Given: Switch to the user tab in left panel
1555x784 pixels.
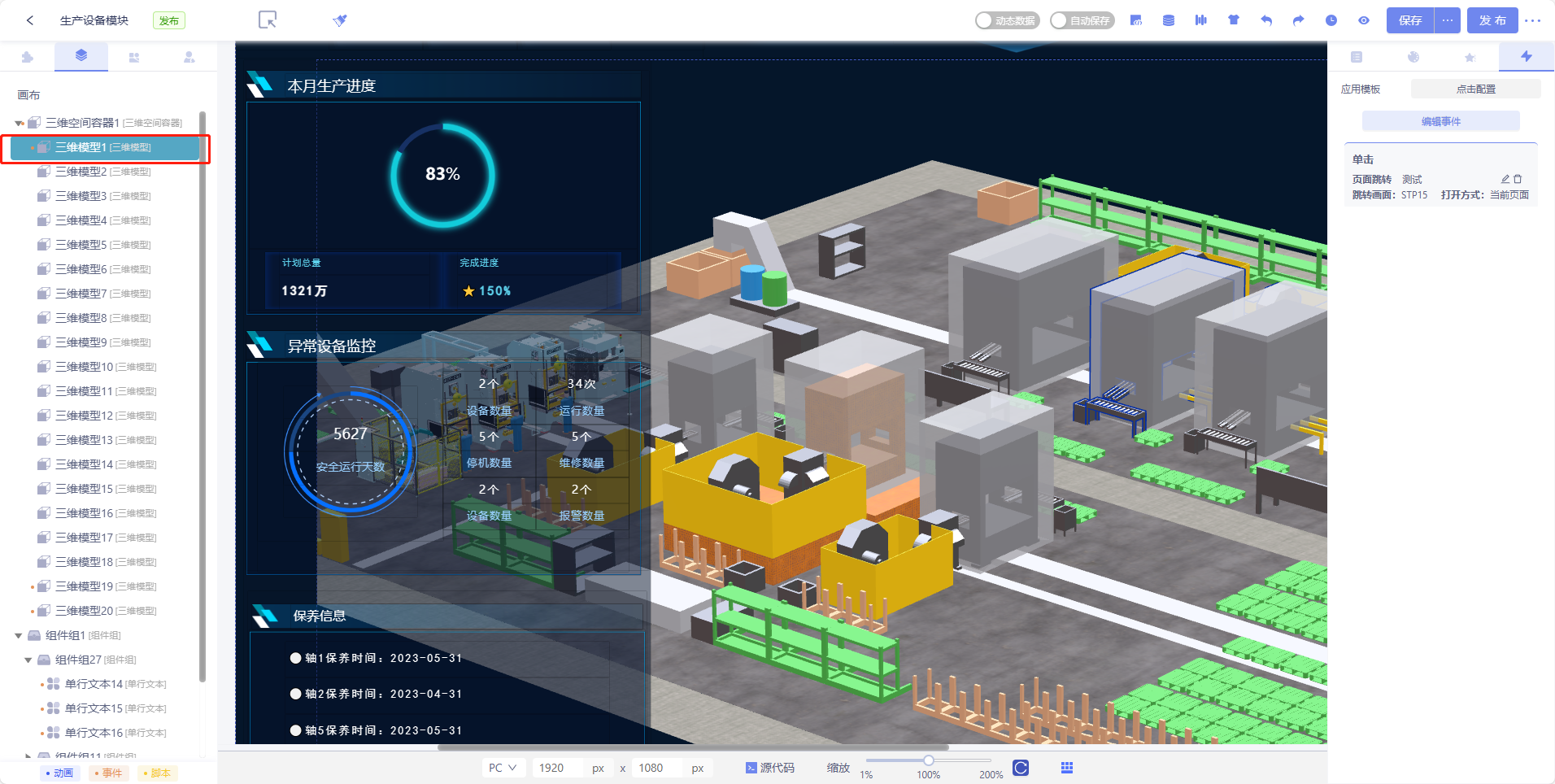Looking at the screenshot, I should coord(189,57).
